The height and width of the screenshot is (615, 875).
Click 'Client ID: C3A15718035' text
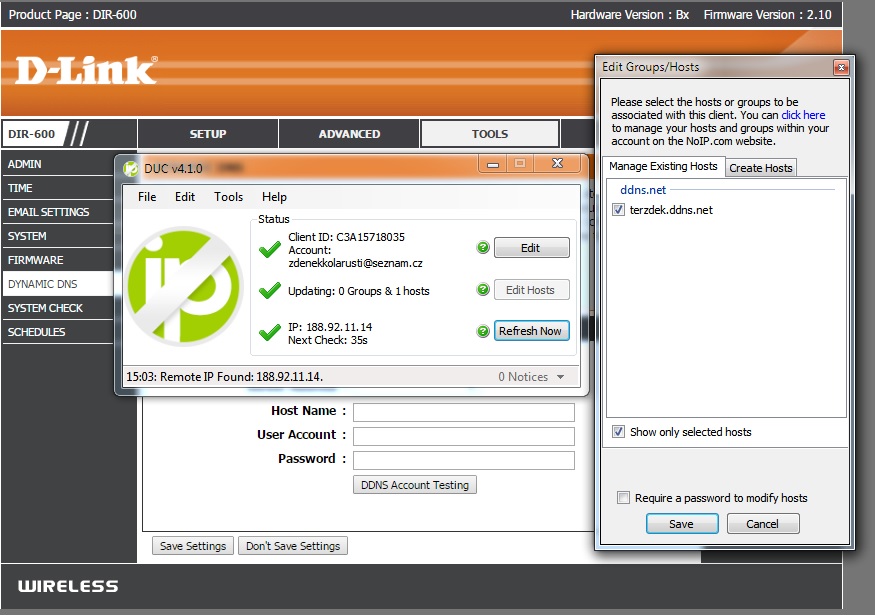pyautogui.click(x=346, y=237)
